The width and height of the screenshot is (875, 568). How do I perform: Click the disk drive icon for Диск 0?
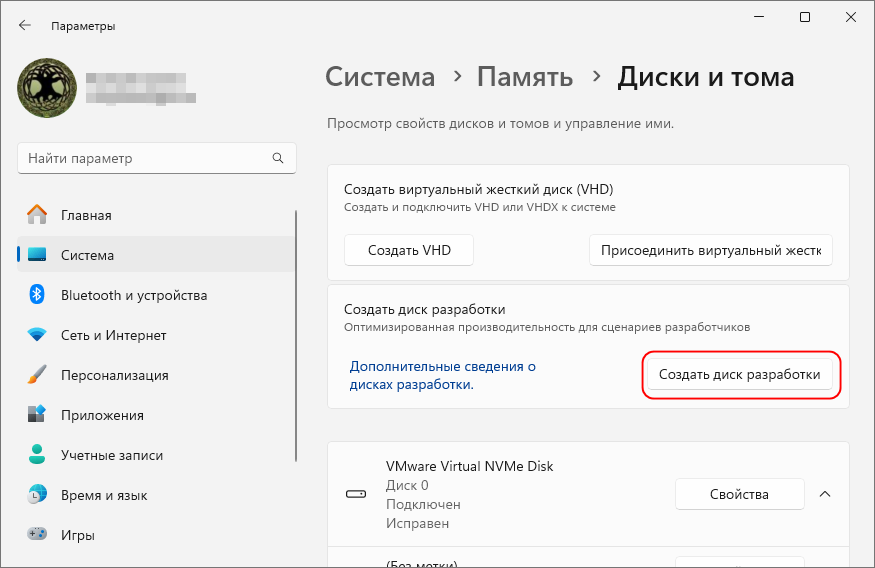click(356, 494)
